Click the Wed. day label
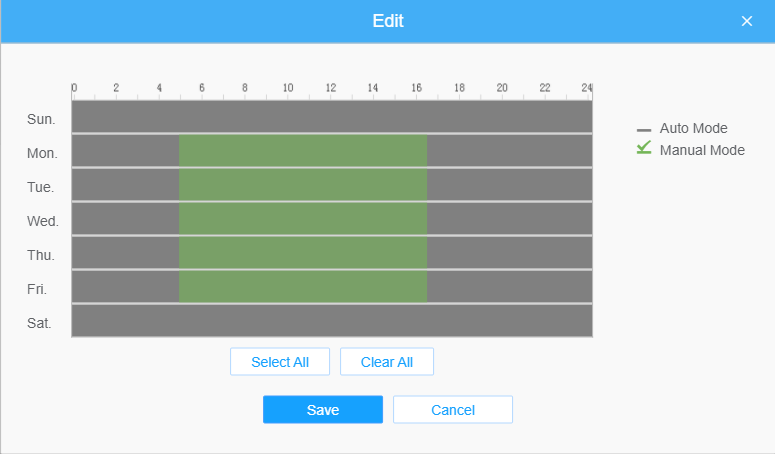Image resolution: width=775 pixels, height=454 pixels. (x=43, y=221)
